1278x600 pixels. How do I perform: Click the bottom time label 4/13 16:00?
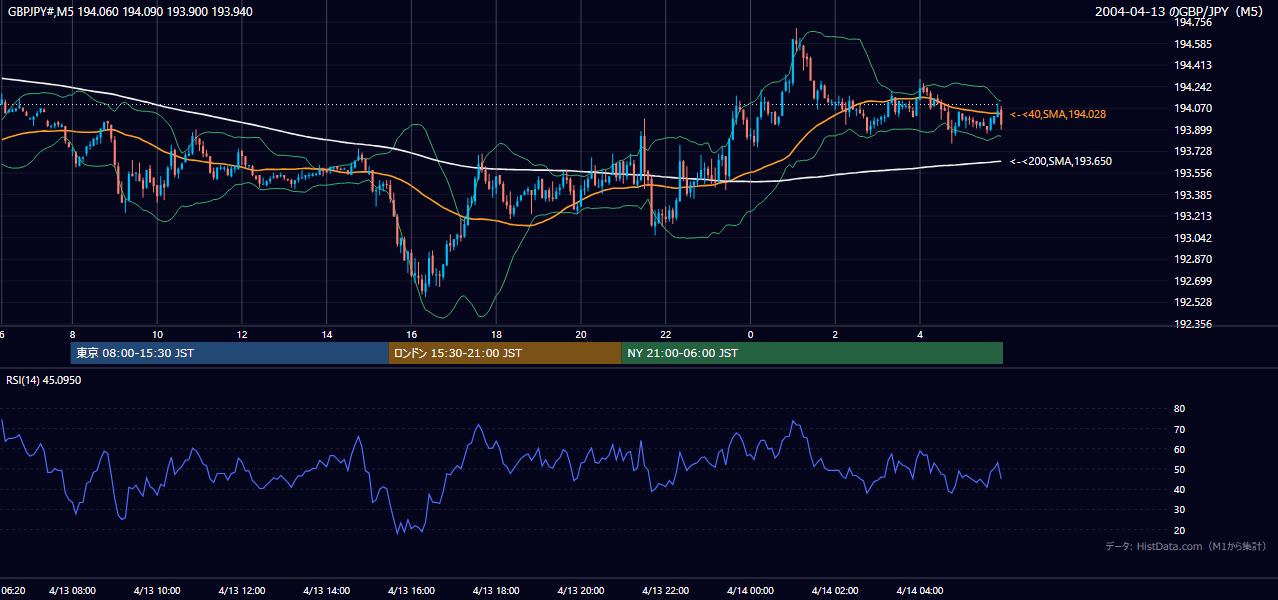click(x=411, y=591)
